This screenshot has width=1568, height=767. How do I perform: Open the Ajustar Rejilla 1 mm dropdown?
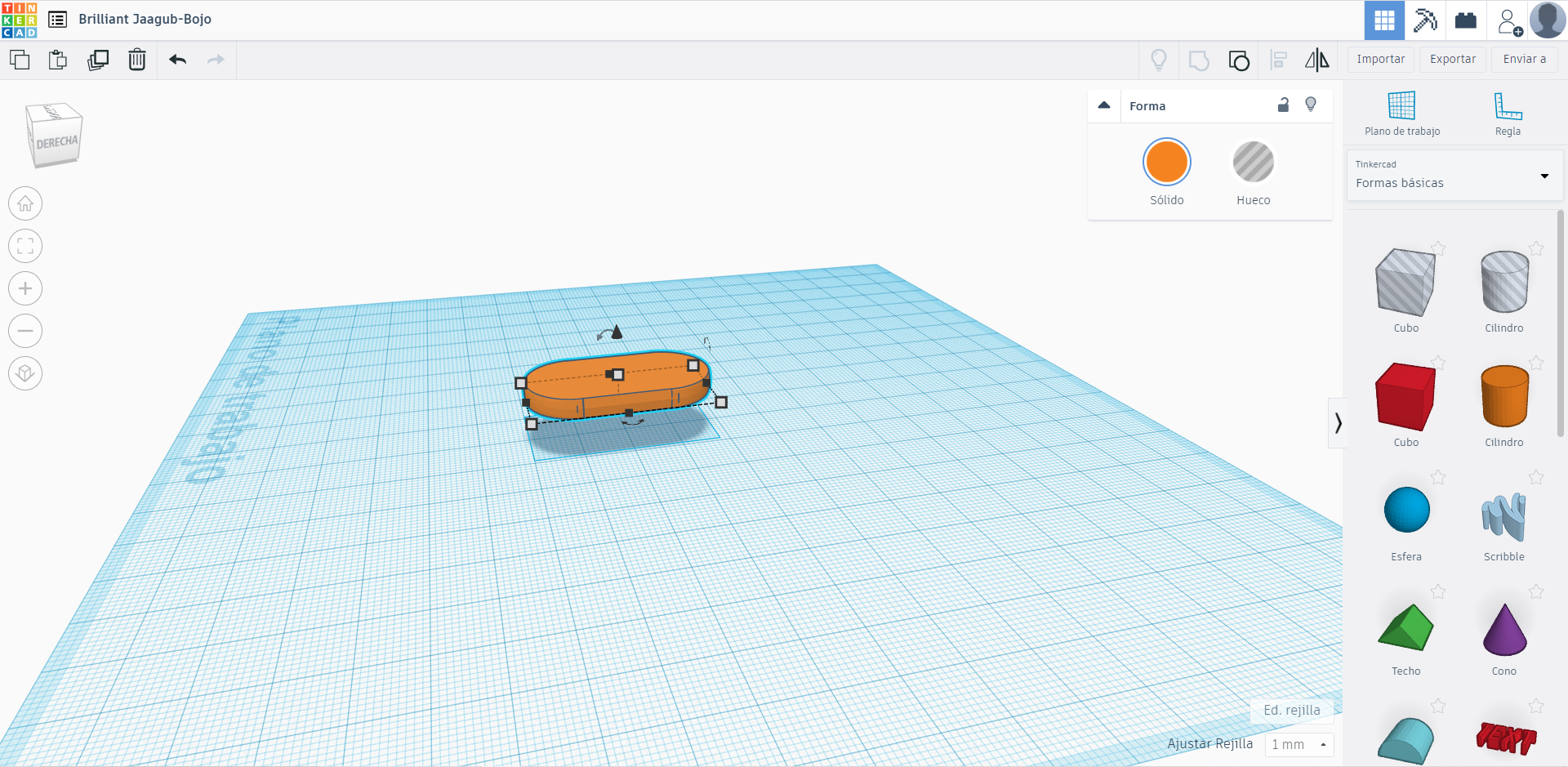click(x=1299, y=745)
